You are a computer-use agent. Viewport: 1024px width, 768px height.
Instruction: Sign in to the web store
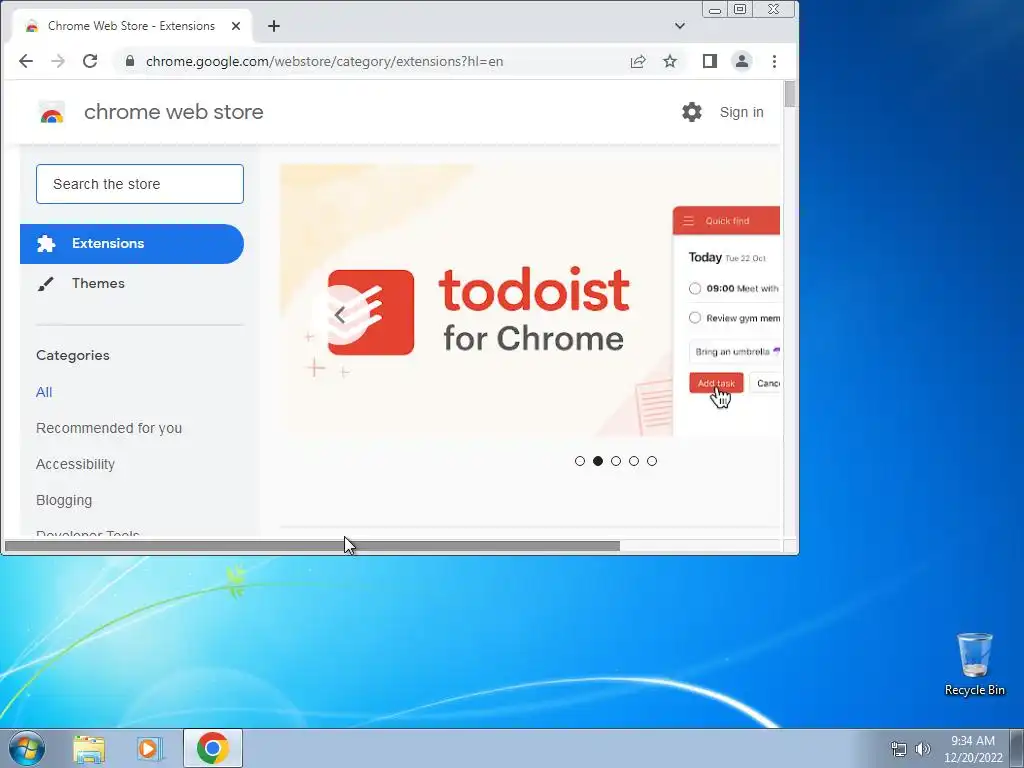[x=741, y=112]
